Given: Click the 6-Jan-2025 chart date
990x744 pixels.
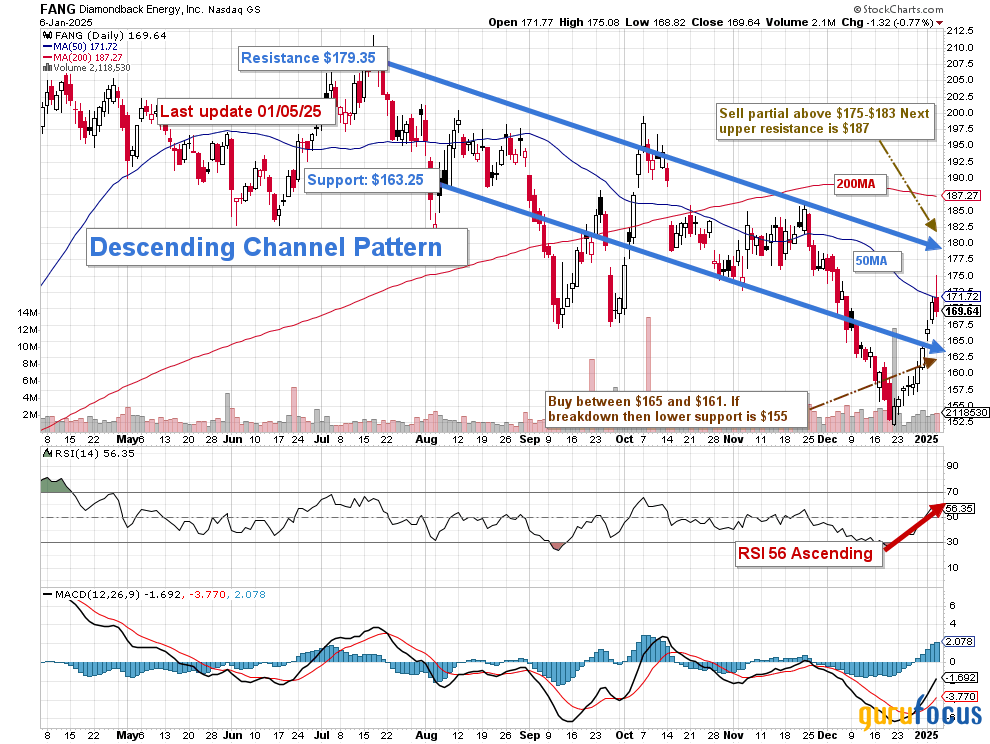Looking at the screenshot, I should [x=66, y=23].
